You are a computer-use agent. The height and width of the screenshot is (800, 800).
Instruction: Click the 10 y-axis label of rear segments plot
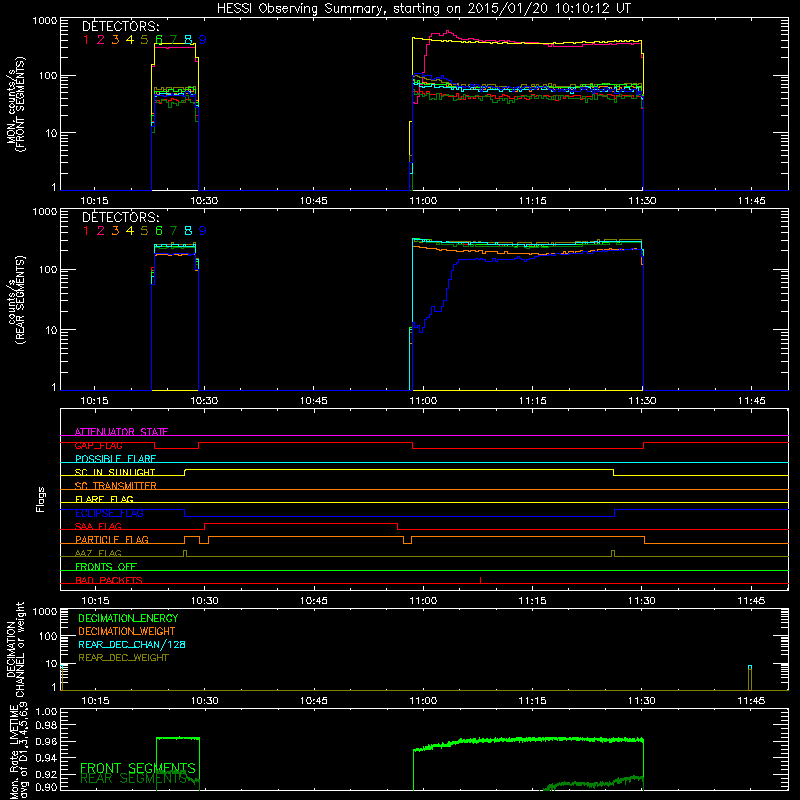pos(51,330)
